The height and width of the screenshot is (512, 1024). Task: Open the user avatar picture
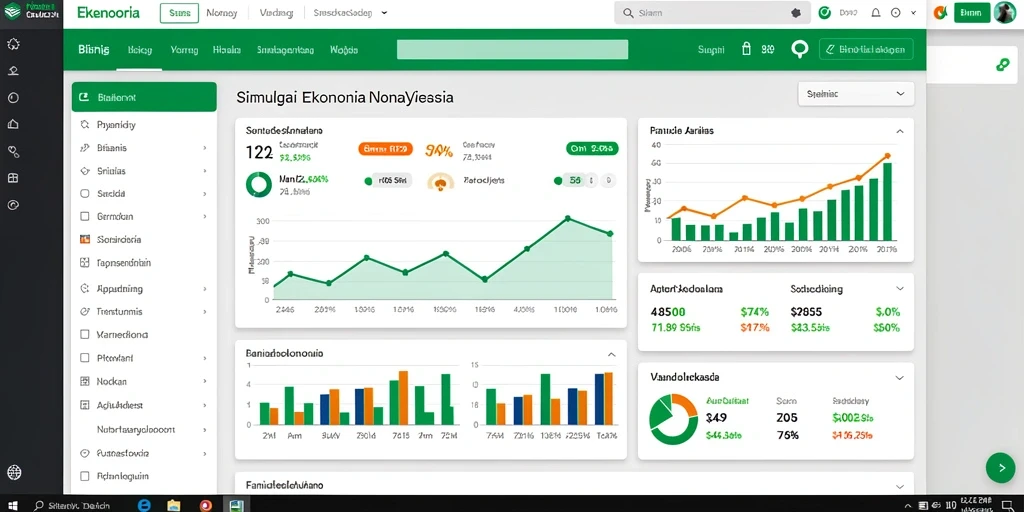[1004, 12]
